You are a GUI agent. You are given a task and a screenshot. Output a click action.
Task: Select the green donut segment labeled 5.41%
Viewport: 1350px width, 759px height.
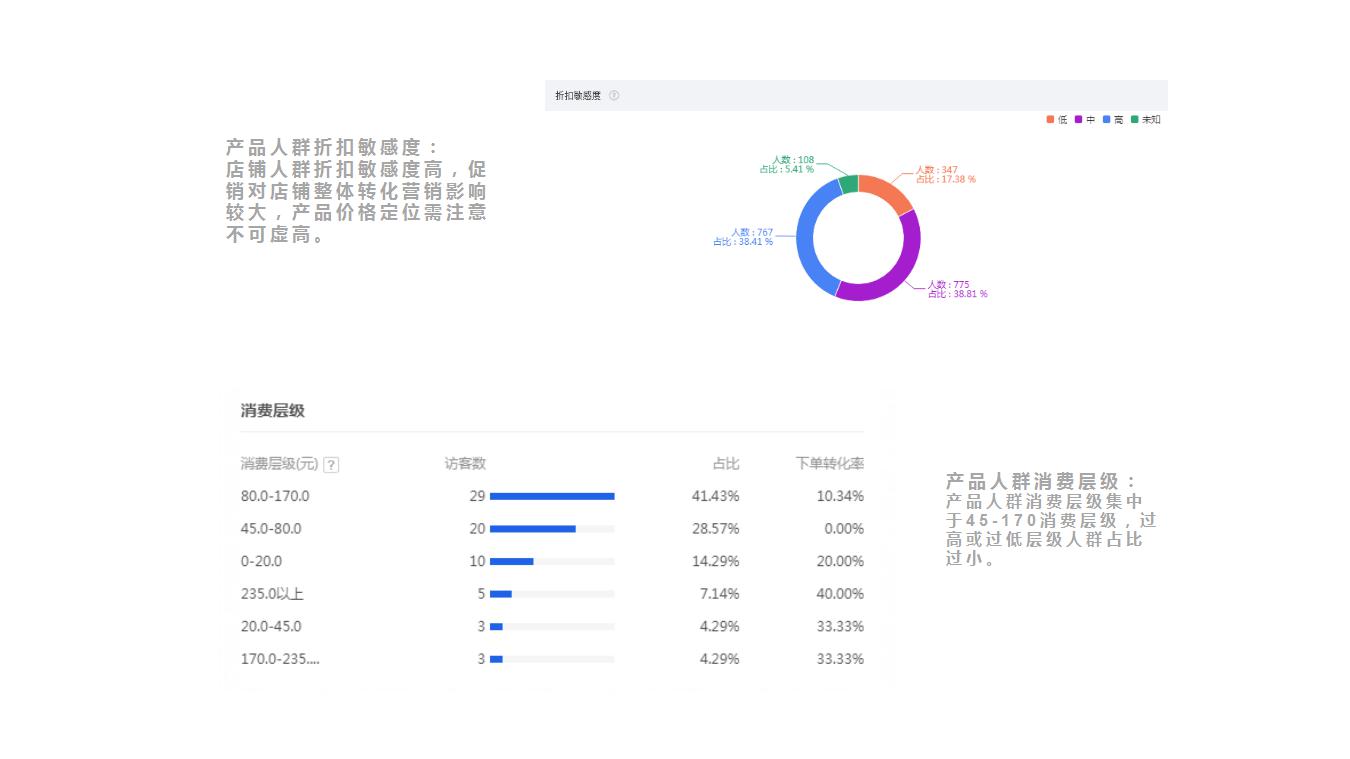(849, 184)
